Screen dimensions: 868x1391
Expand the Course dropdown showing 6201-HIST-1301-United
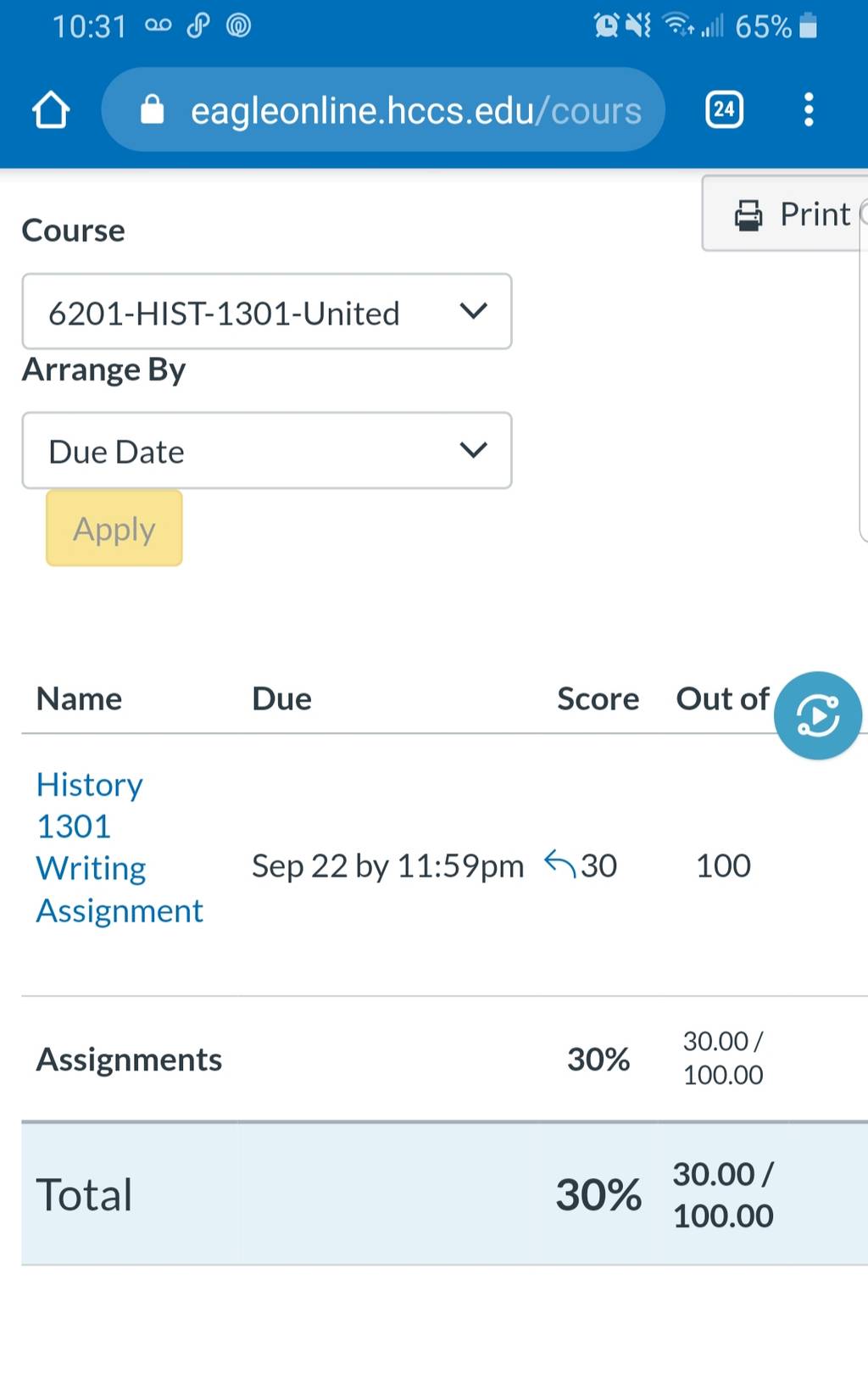pos(267,311)
